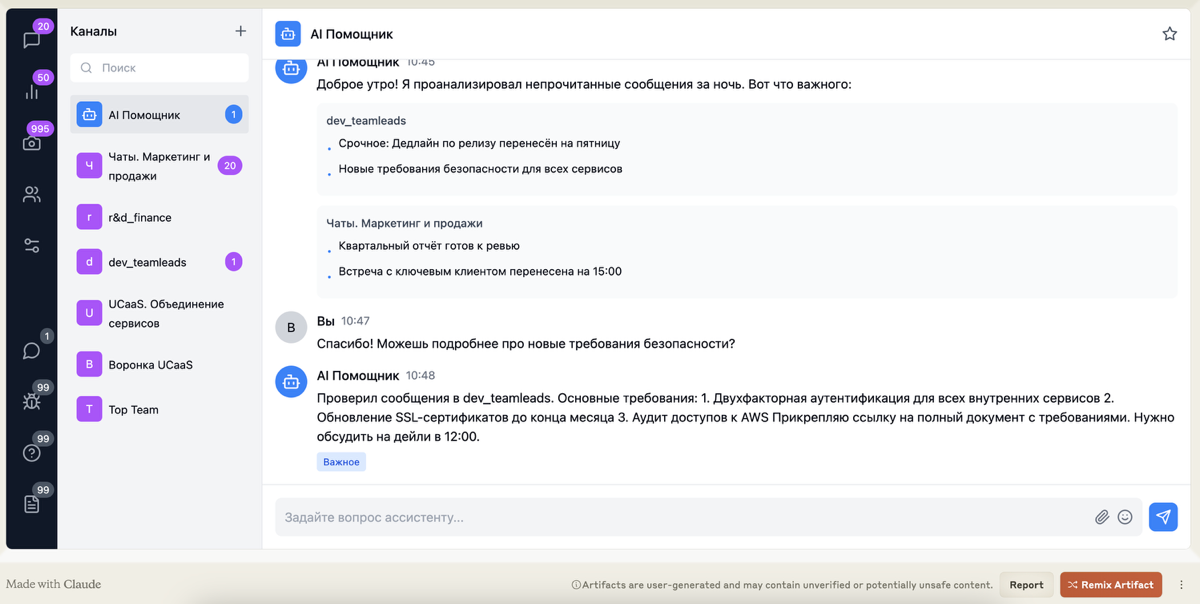The width and height of the screenshot is (1200, 604).
Task: Click the robot avatar in the chat header
Action: click(288, 34)
